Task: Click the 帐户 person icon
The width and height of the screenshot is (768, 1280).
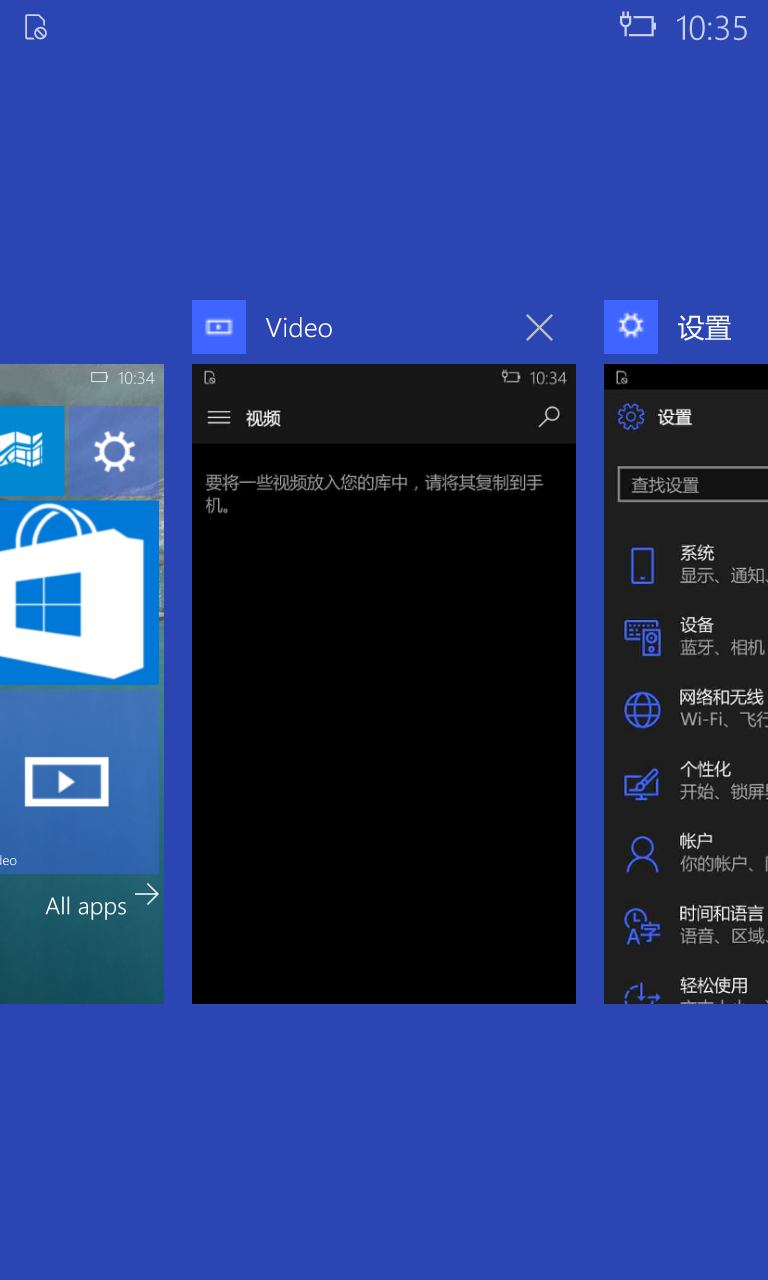Action: coord(642,853)
